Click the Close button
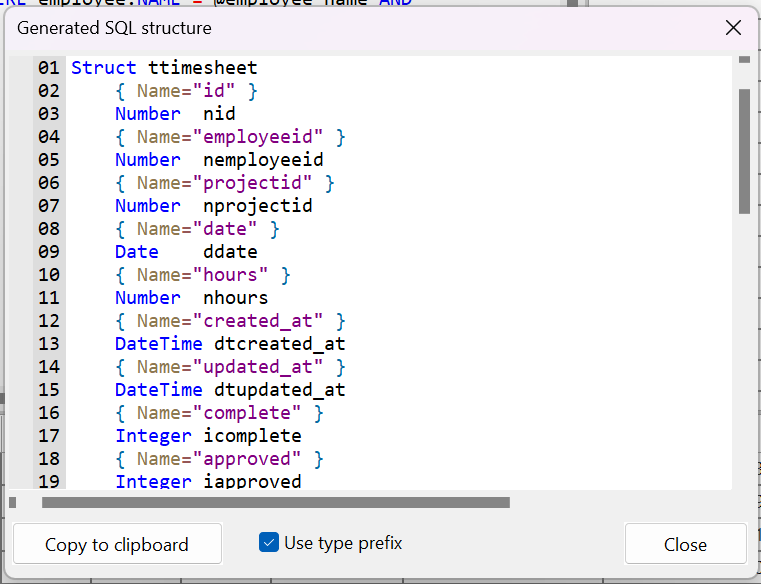This screenshot has width=761, height=584. 685,544
